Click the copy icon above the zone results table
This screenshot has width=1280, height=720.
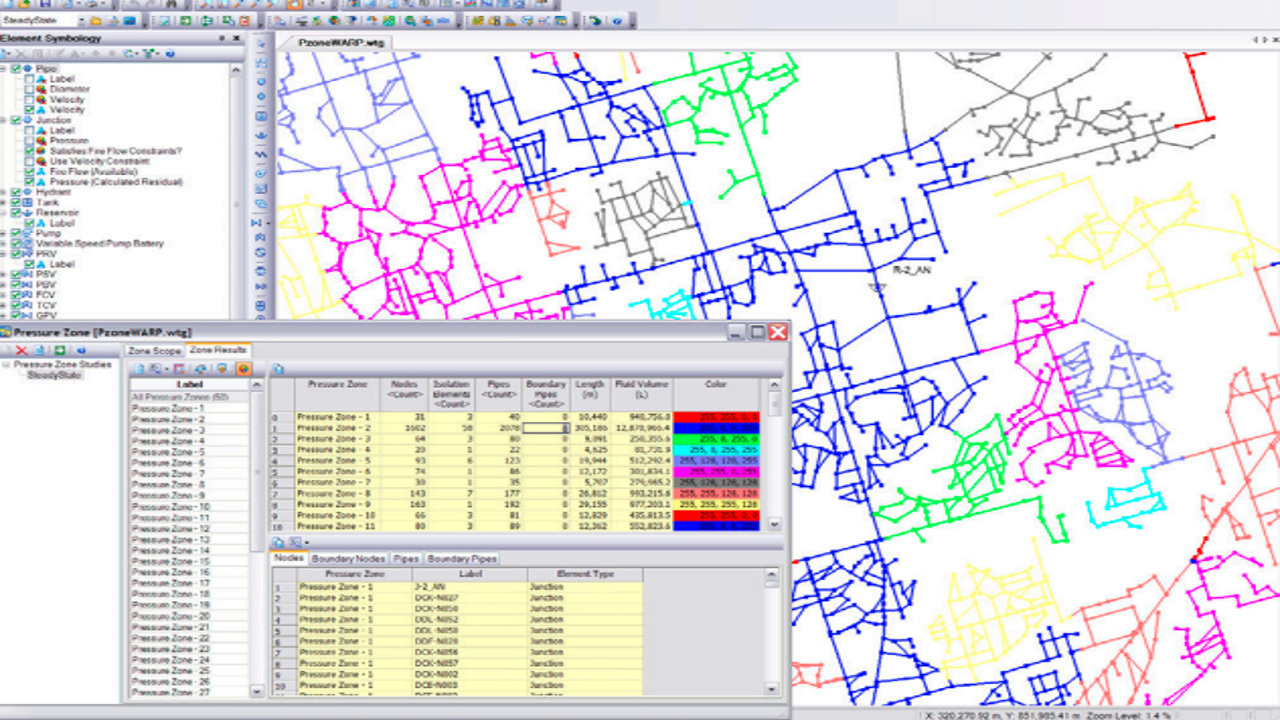click(279, 369)
